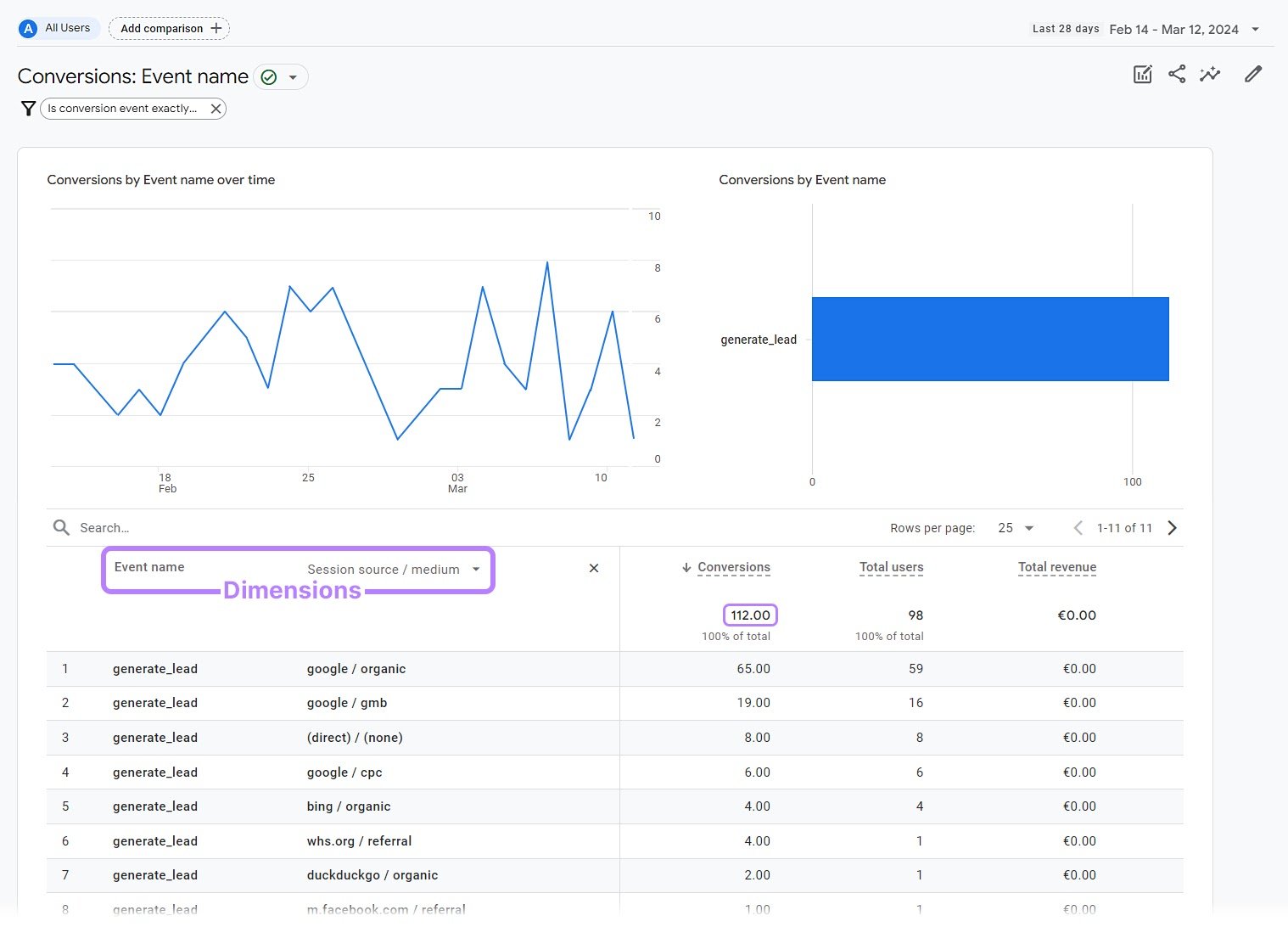Select the All Users comparison chip
The width and height of the screenshot is (1288, 927).
(57, 27)
